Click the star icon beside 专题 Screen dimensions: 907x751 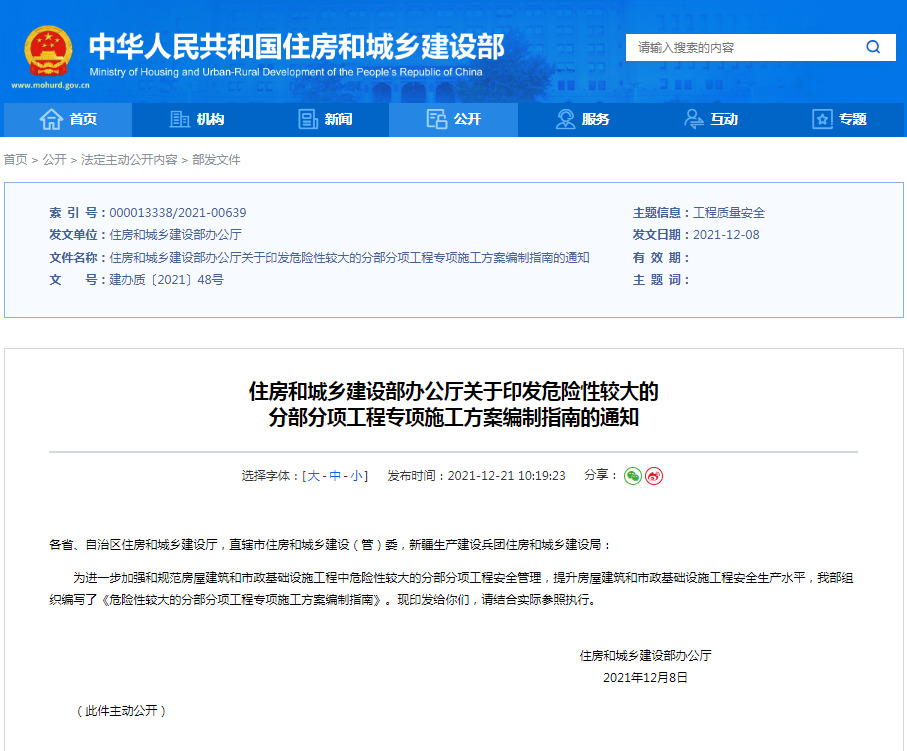click(x=822, y=119)
